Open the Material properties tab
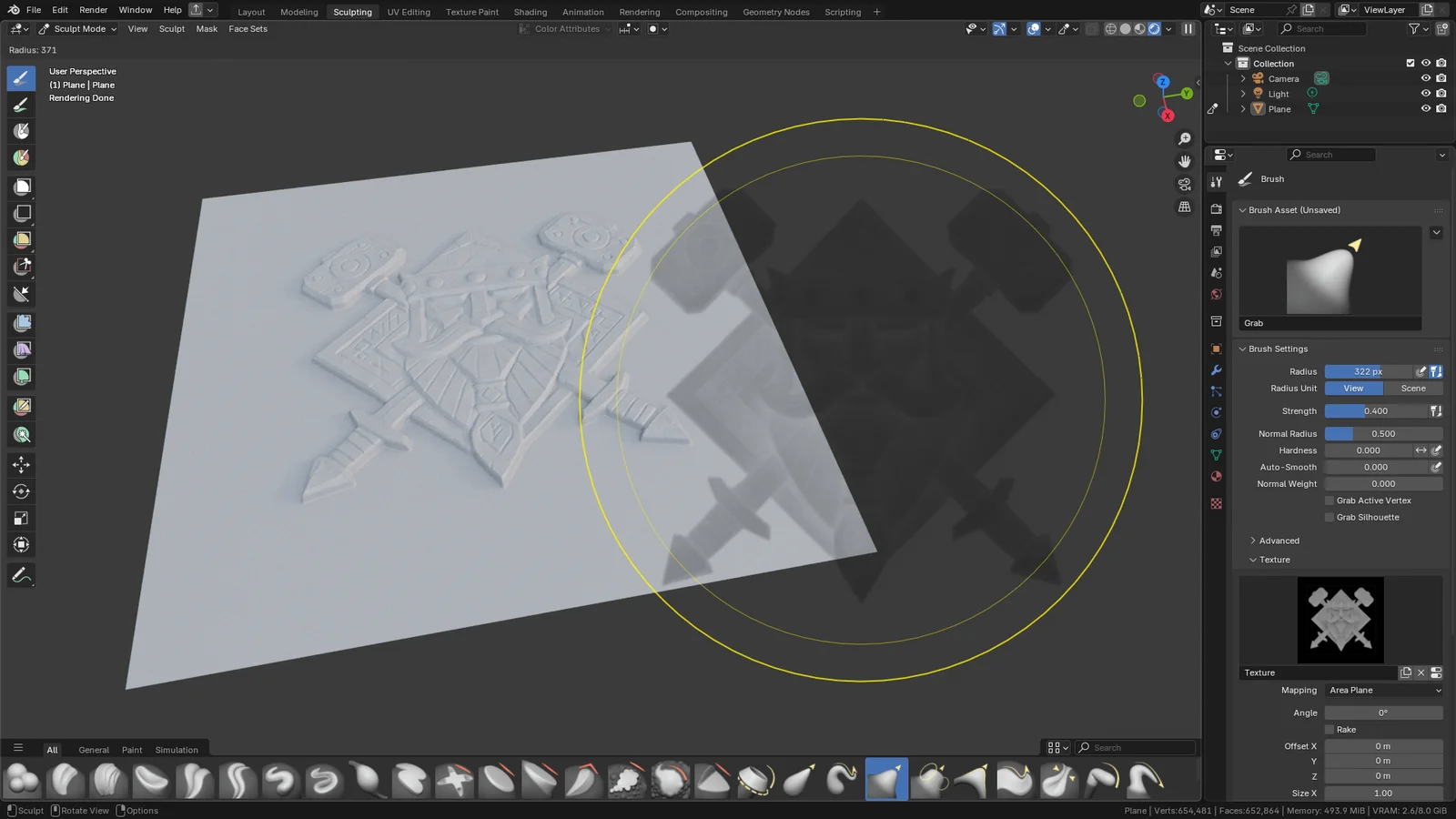Viewport: 1456px width, 819px height. click(1217, 477)
